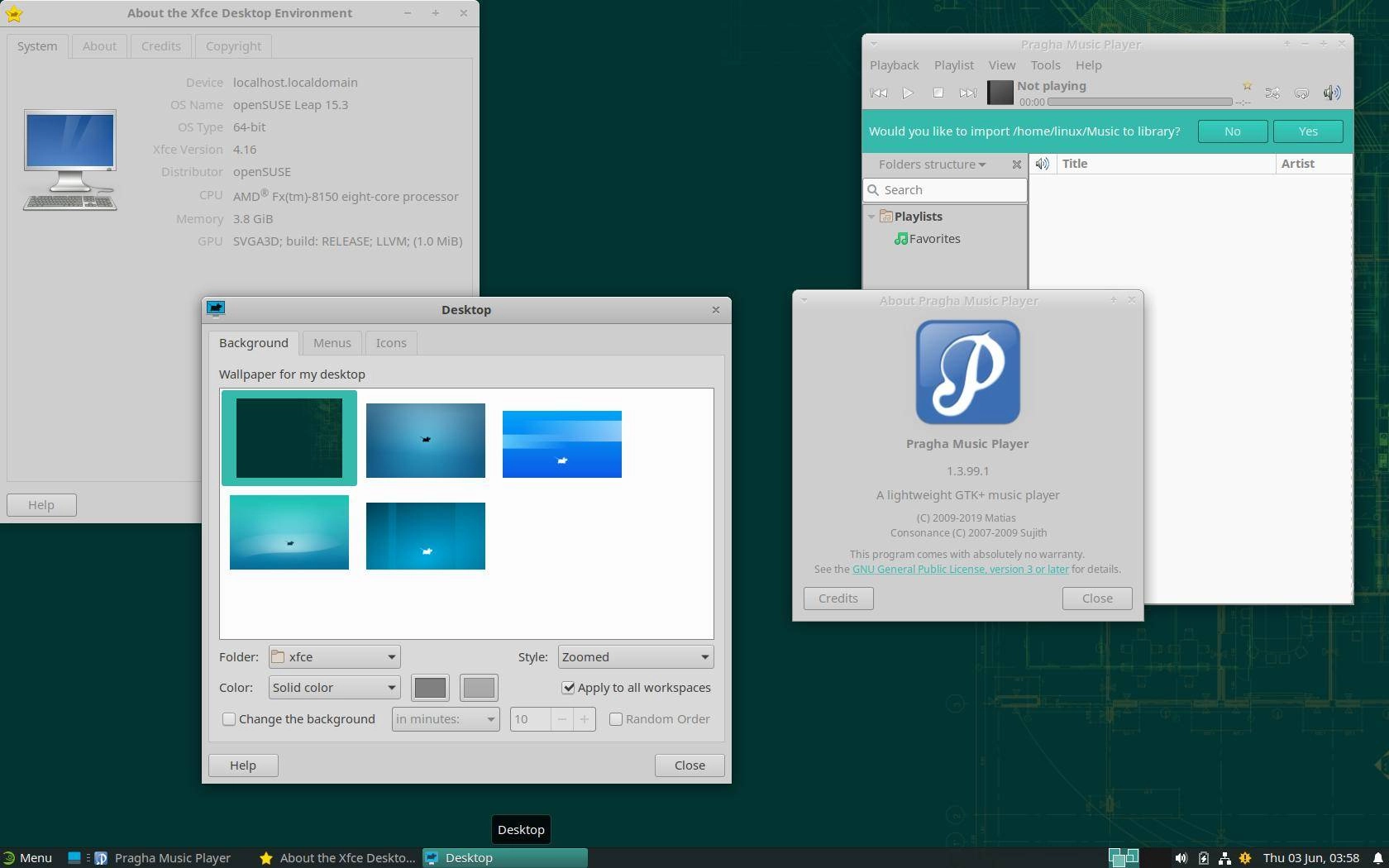The height and width of the screenshot is (868, 1389).
Task: Collapse the Playlists tree node
Action: (871, 217)
